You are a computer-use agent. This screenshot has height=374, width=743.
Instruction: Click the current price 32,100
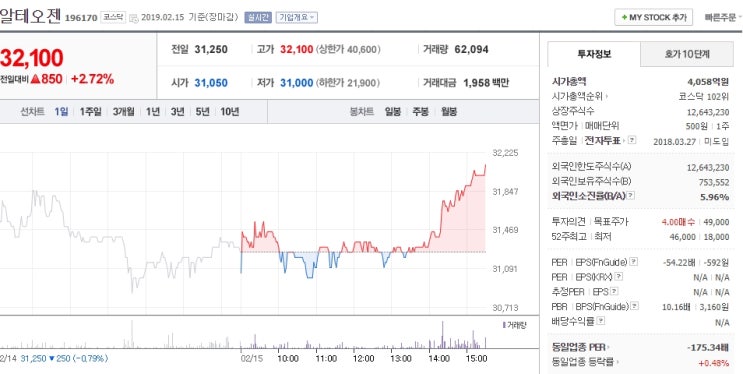(x=31, y=57)
